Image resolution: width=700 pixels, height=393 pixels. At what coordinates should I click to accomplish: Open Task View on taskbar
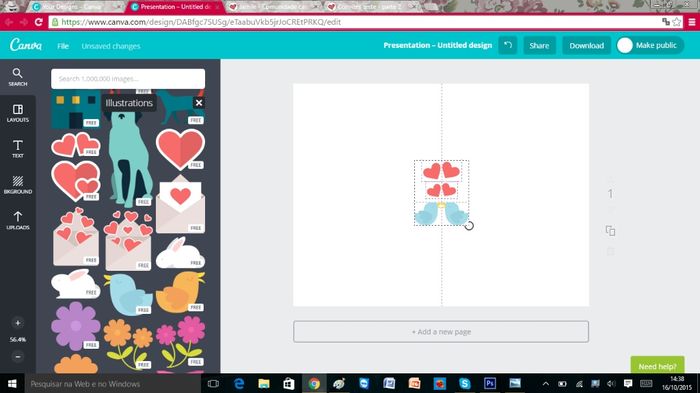(213, 384)
